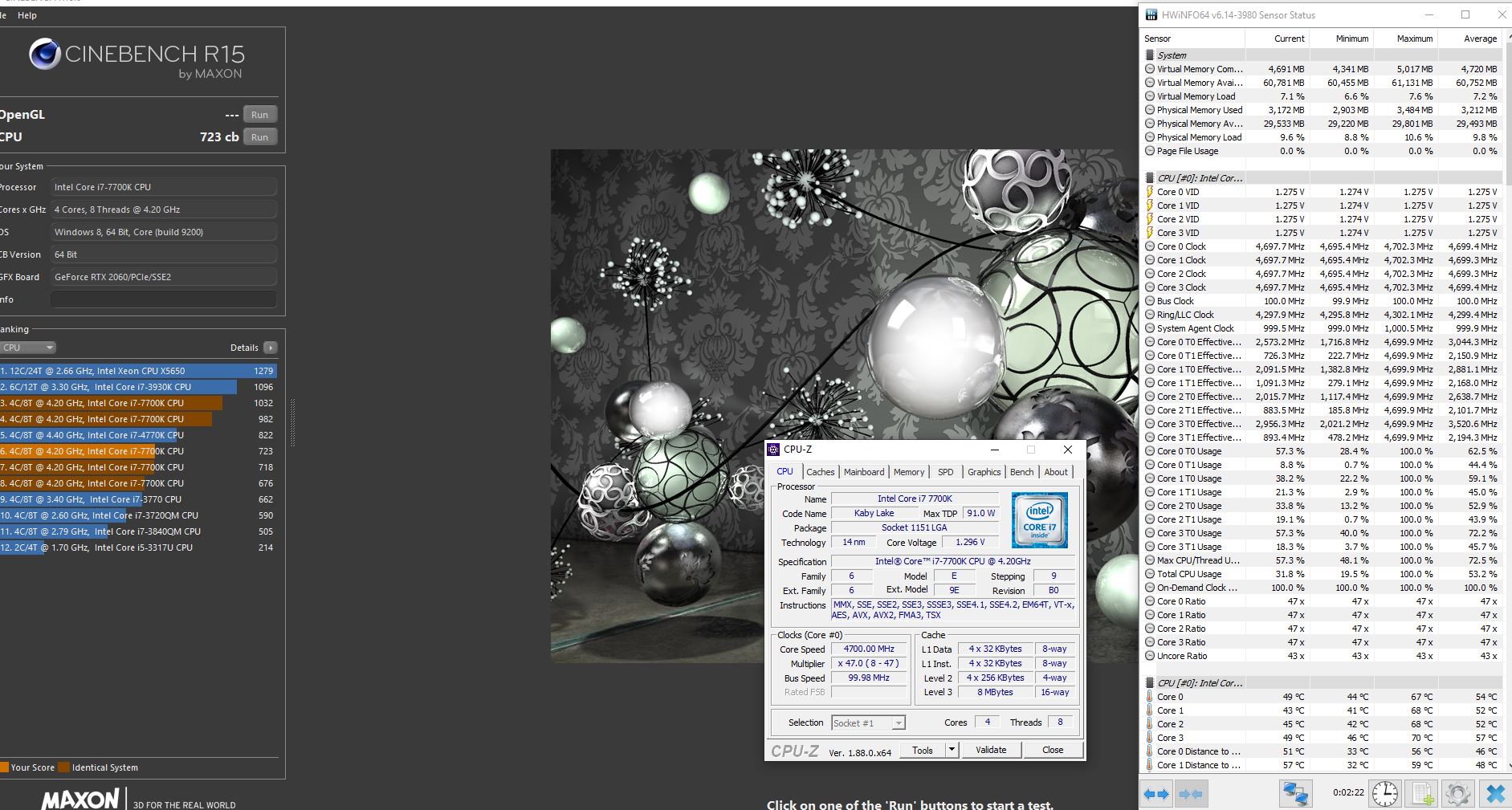
Task: Click the thermometer icon beside Core 3 temperature
Action: 1150,738
